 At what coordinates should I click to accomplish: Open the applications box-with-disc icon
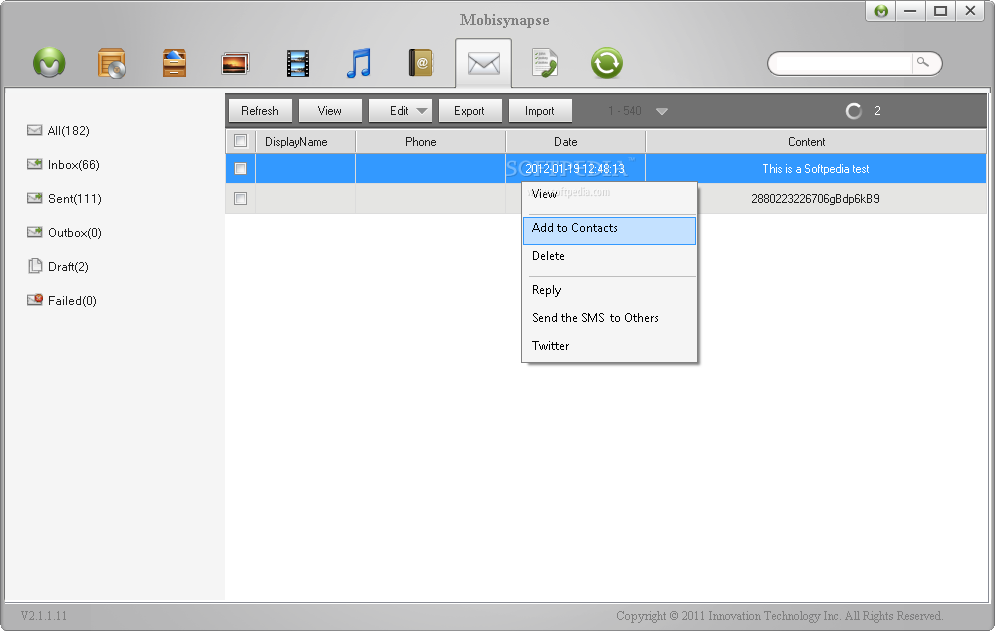[112, 63]
